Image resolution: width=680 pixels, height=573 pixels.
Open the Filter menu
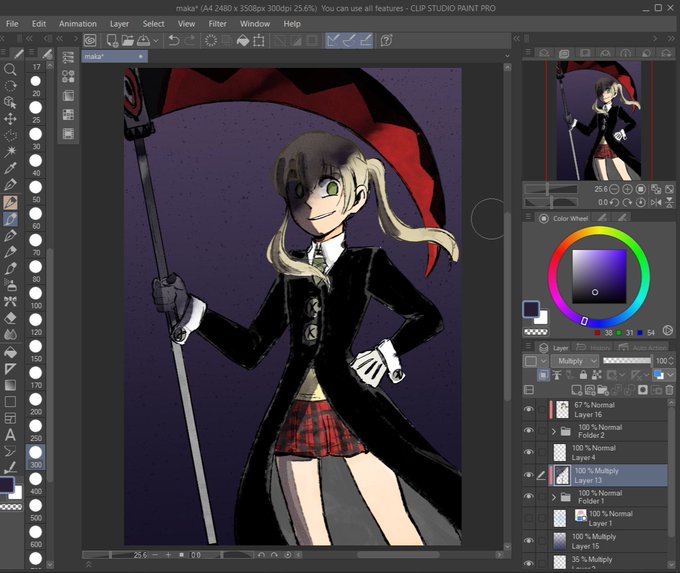(217, 24)
